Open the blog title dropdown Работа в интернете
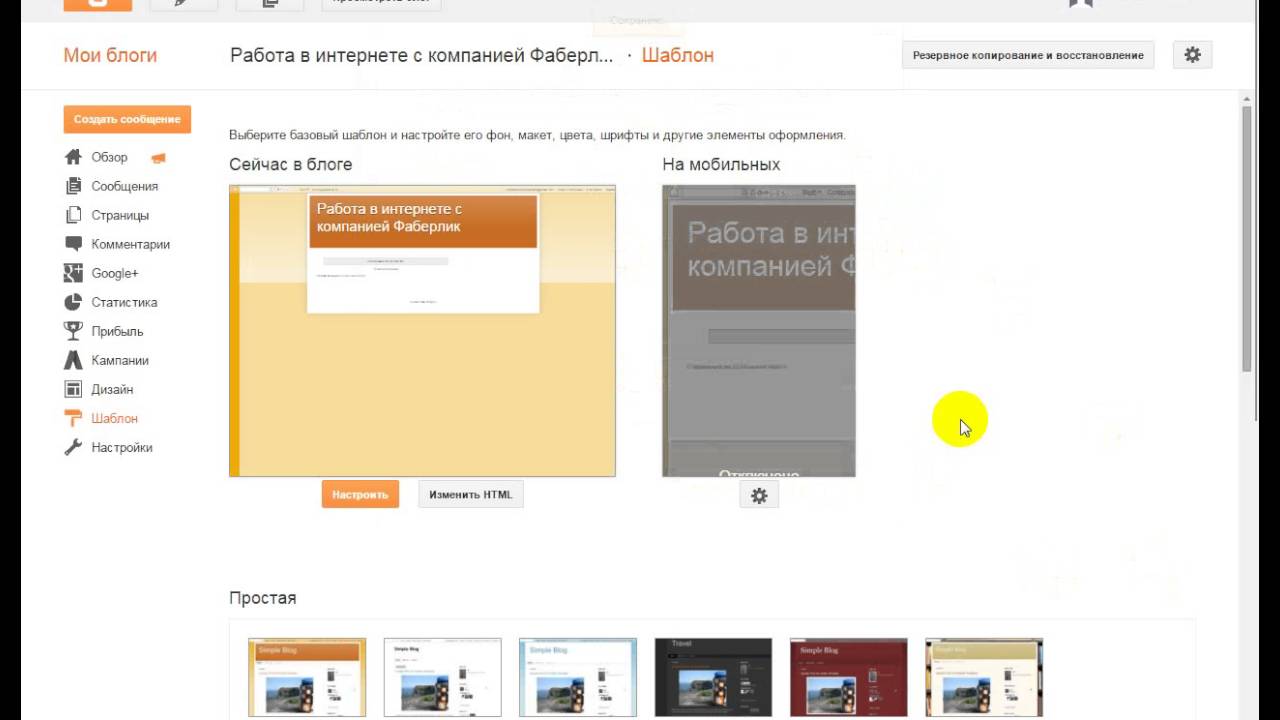The image size is (1280, 720). (422, 55)
